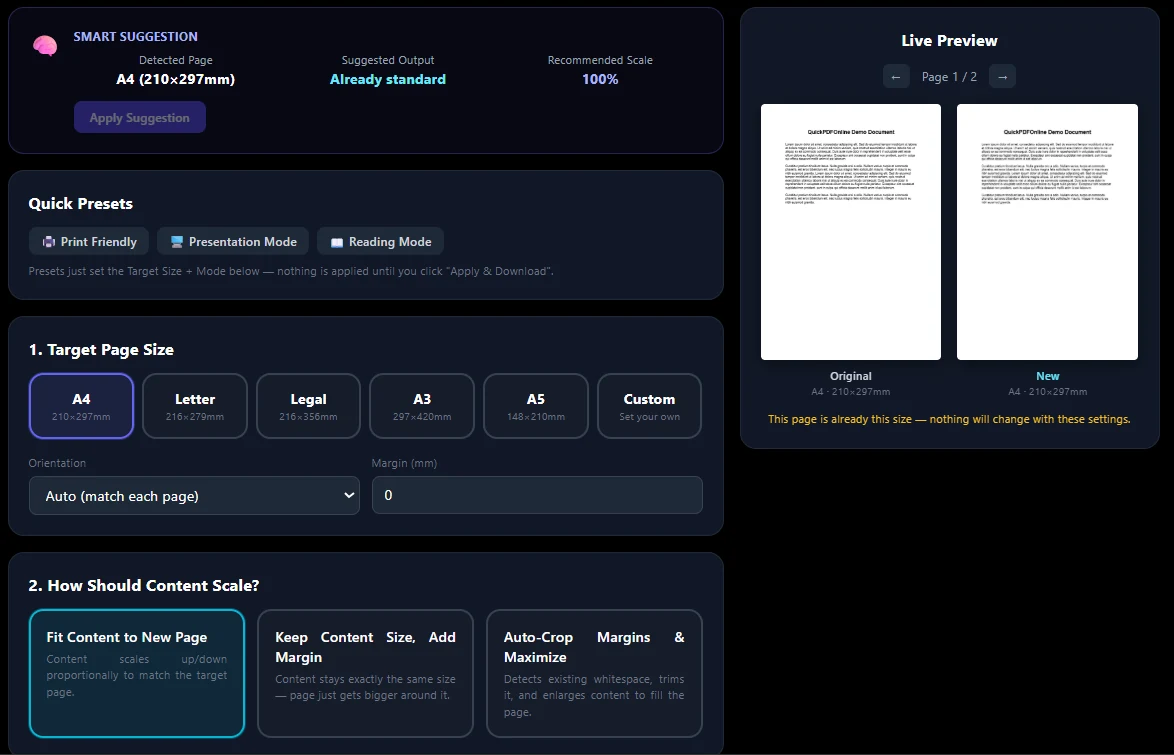Click the yellow 'already this size' warning message
Image resolution: width=1174 pixels, height=755 pixels.
point(949,419)
